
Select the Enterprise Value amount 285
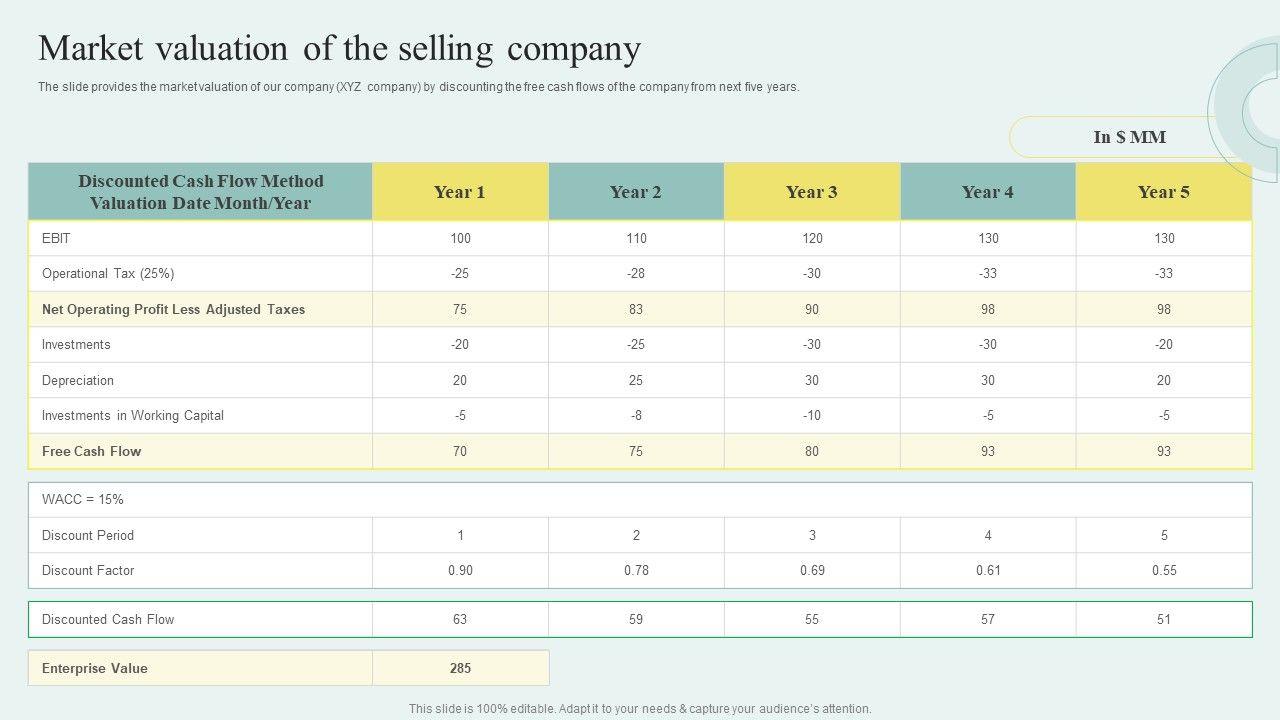(460, 669)
